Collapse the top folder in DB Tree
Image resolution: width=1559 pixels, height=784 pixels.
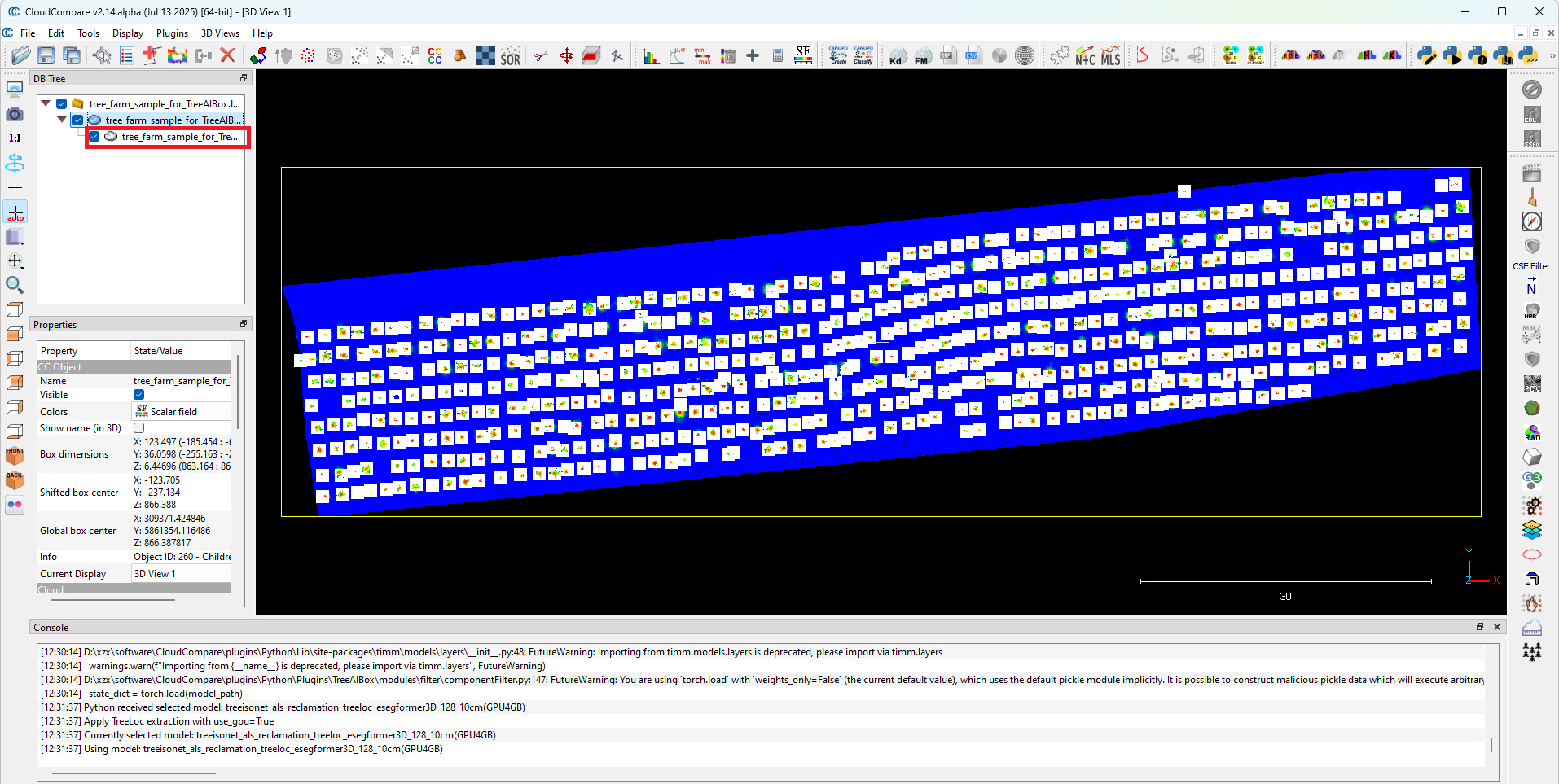click(46, 103)
